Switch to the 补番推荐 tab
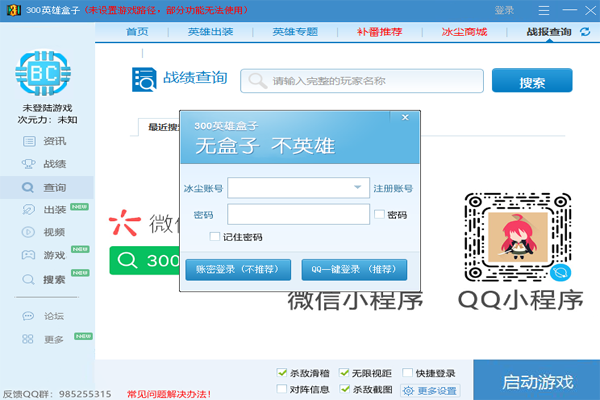The width and height of the screenshot is (600, 400). point(380,32)
